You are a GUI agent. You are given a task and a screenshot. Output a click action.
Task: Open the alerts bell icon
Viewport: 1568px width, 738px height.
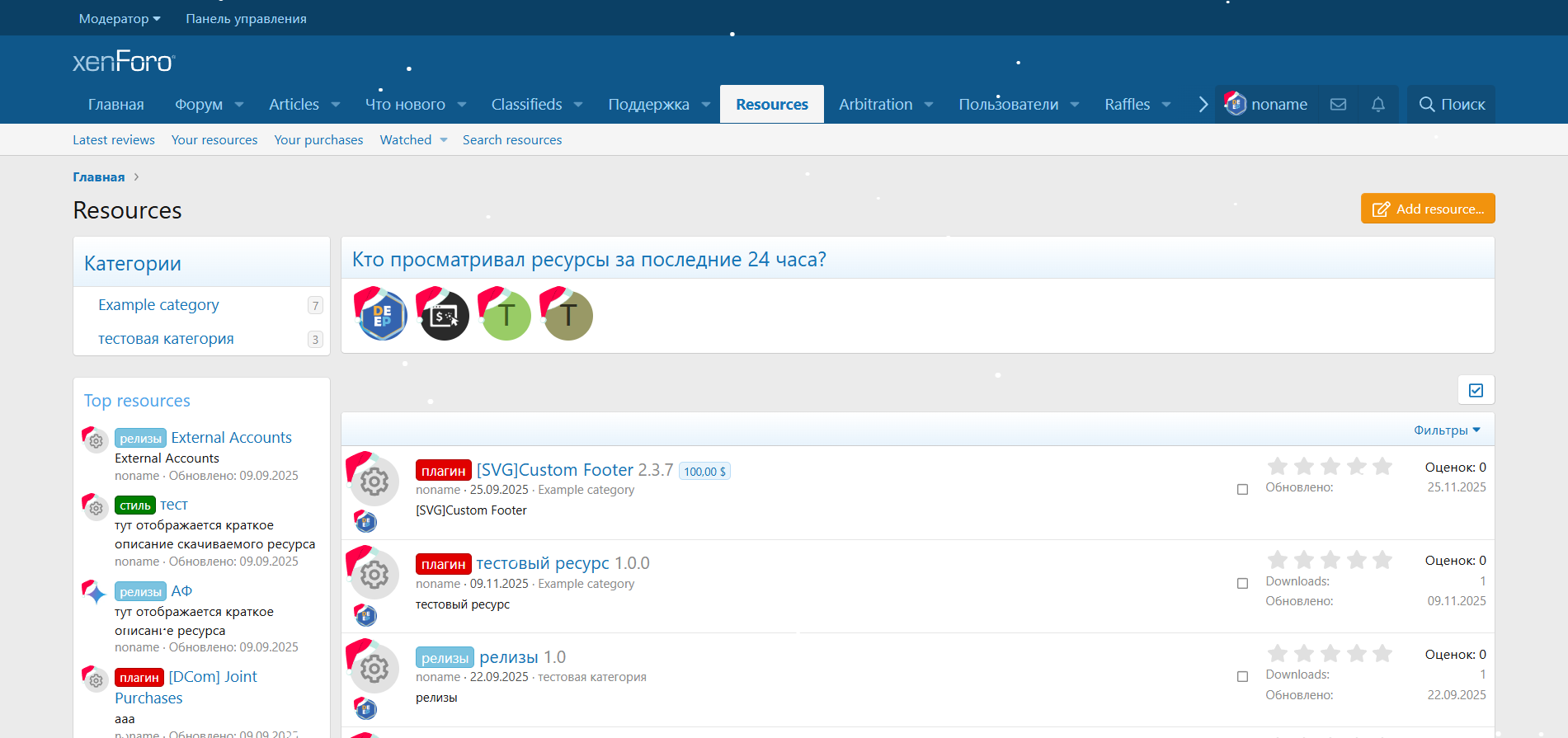pyautogui.click(x=1377, y=105)
